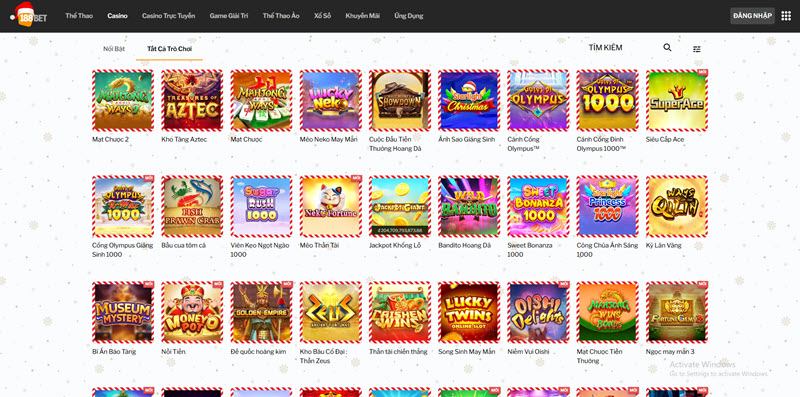
Task: Open the search magnifier icon
Action: tap(667, 47)
